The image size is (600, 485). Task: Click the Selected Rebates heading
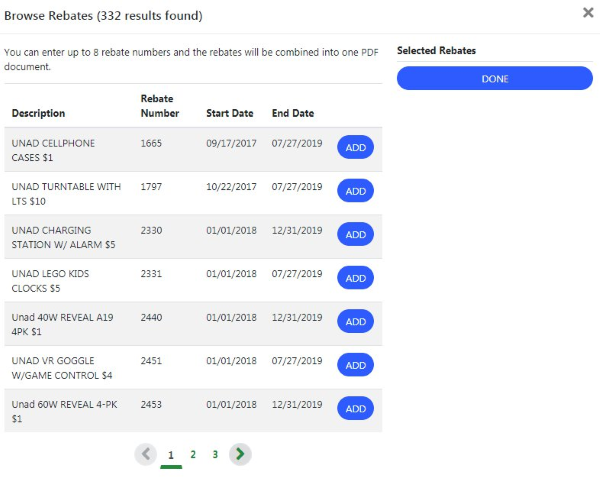[436, 50]
